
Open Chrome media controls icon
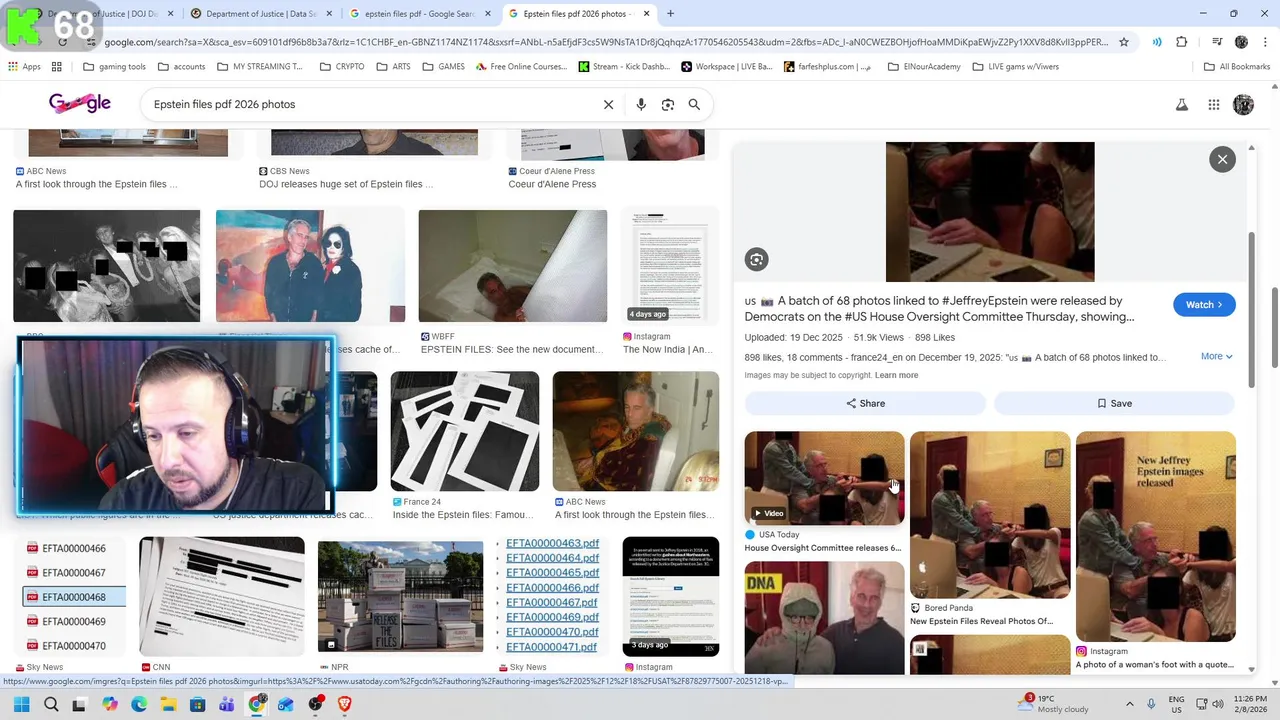(x=1217, y=42)
